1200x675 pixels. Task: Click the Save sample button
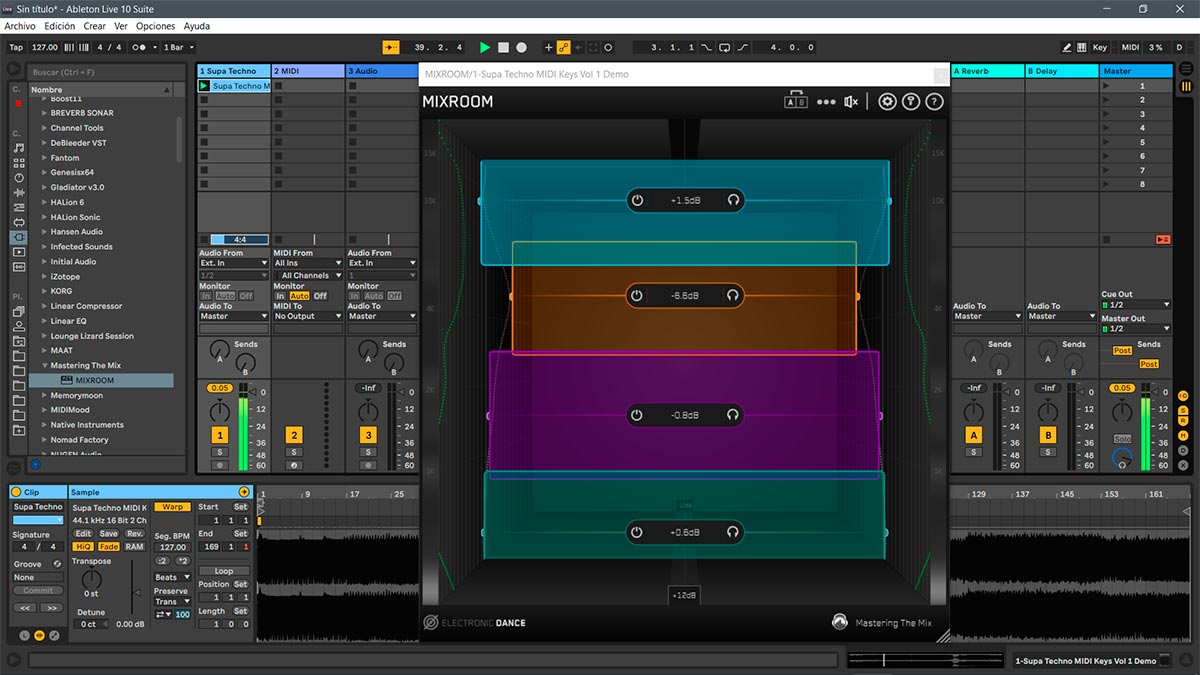click(108, 533)
